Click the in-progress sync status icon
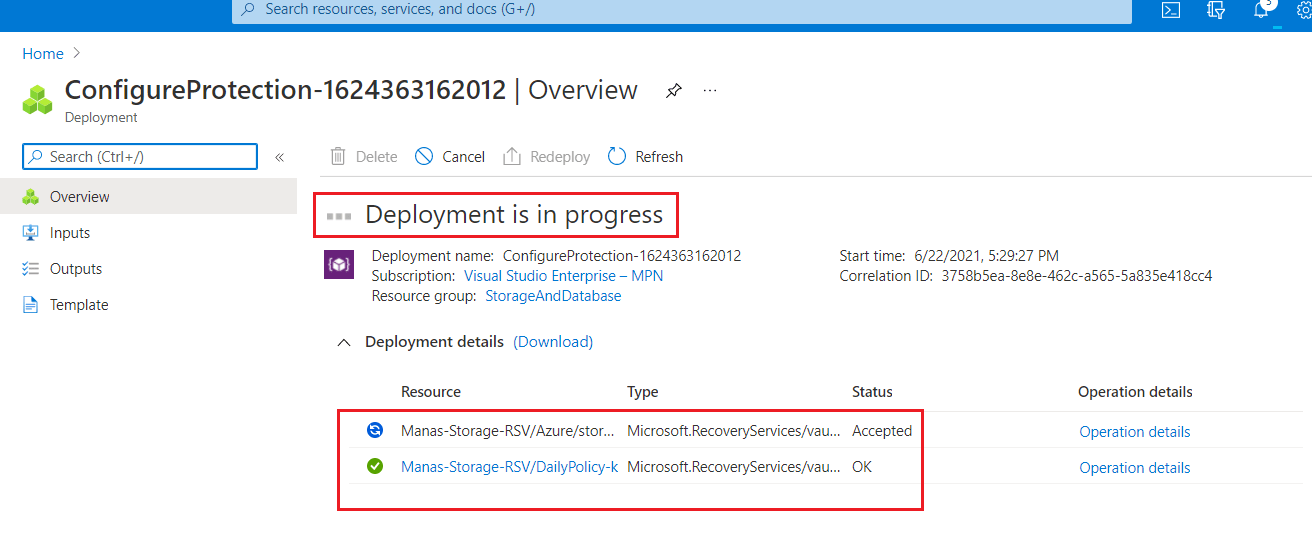This screenshot has height=546, width=1312. (375, 430)
